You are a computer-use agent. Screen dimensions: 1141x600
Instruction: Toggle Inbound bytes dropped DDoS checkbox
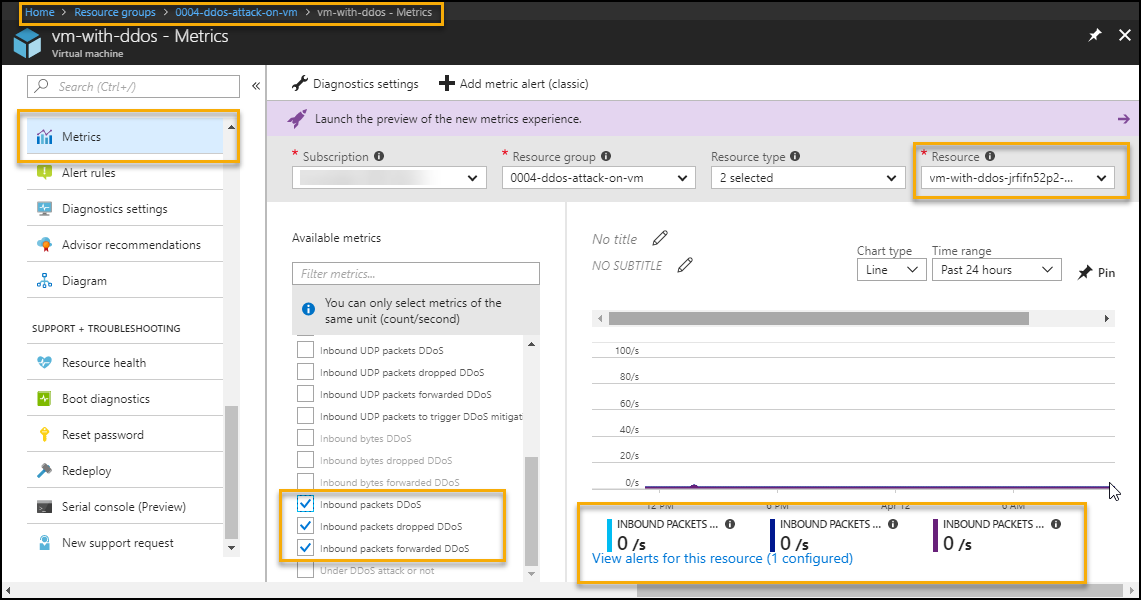click(x=306, y=460)
